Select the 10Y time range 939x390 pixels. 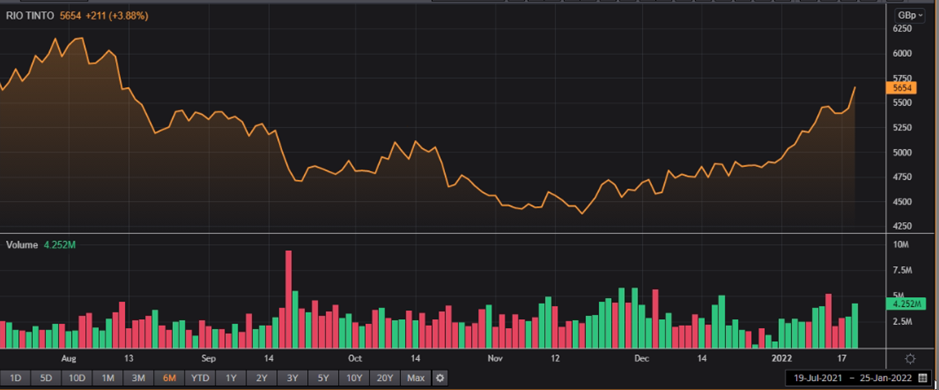[354, 378]
